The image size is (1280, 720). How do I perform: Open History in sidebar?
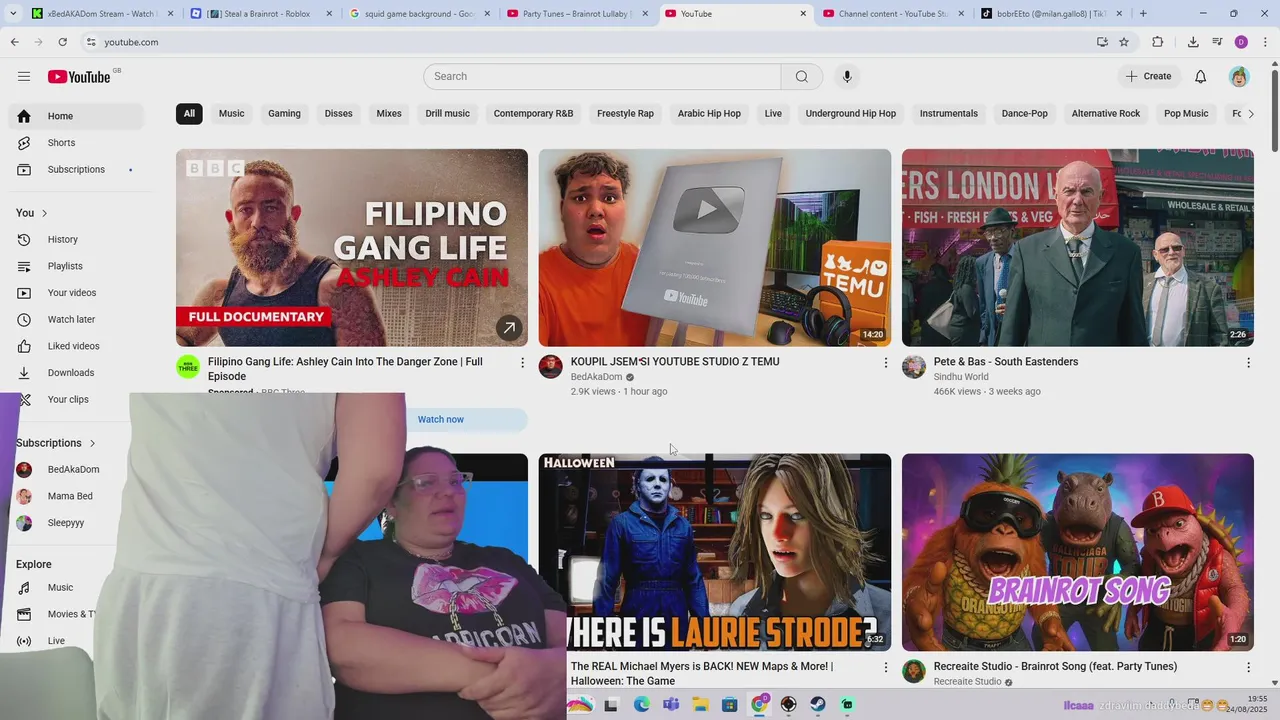click(76, 239)
